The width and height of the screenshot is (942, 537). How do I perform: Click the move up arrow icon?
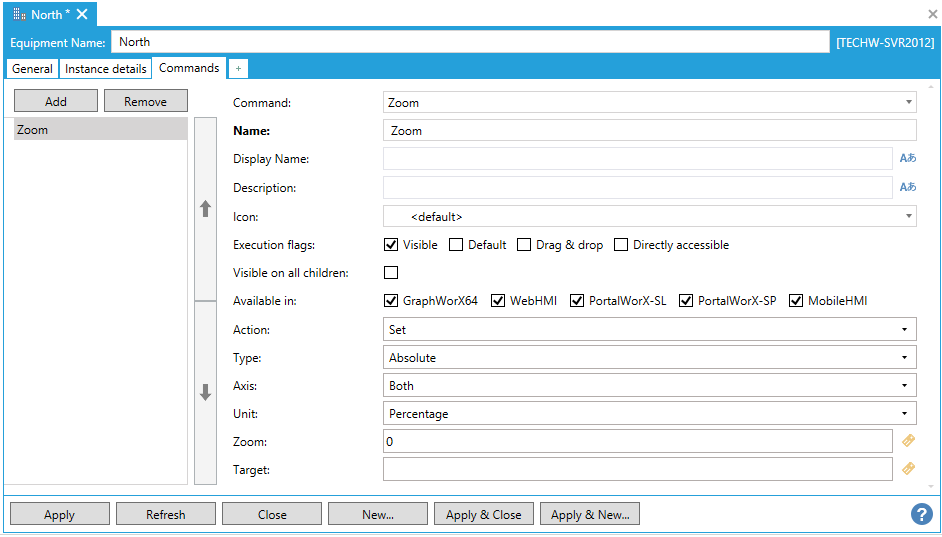coord(205,209)
